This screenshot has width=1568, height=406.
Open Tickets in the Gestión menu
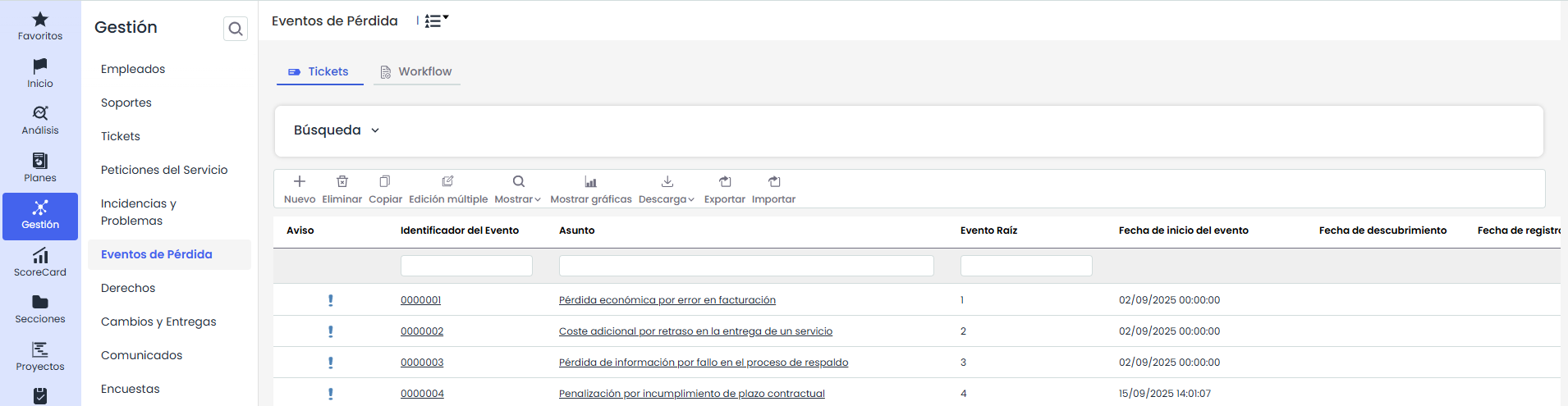pos(121,136)
